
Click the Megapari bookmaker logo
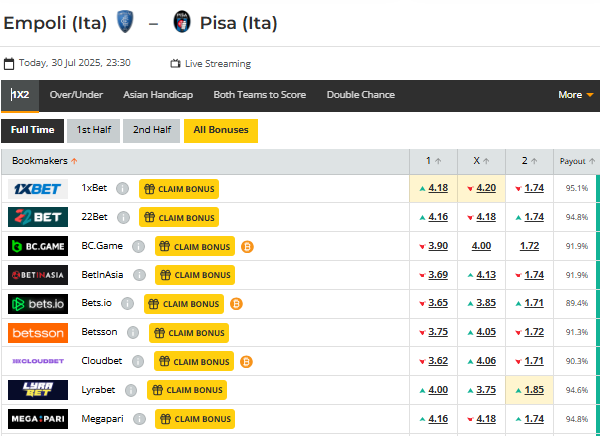coord(38,418)
